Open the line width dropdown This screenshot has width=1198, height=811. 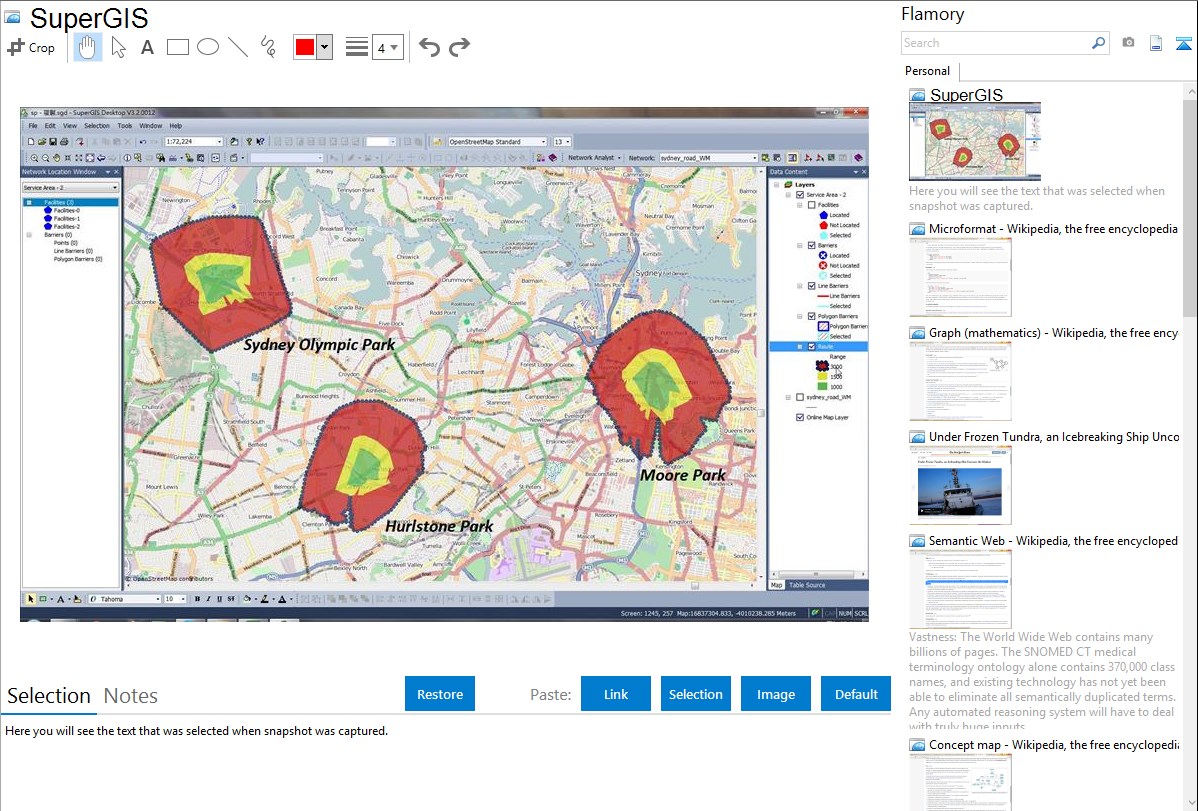coord(387,47)
